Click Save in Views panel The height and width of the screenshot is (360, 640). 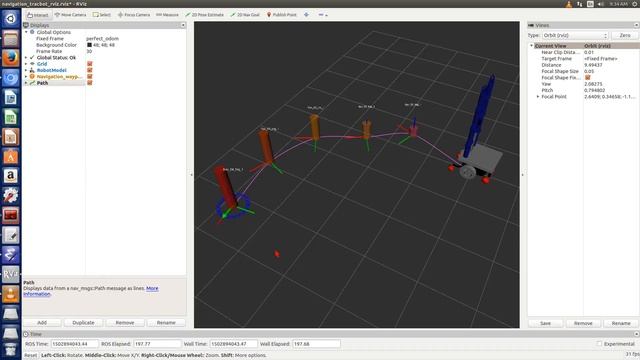545,323
